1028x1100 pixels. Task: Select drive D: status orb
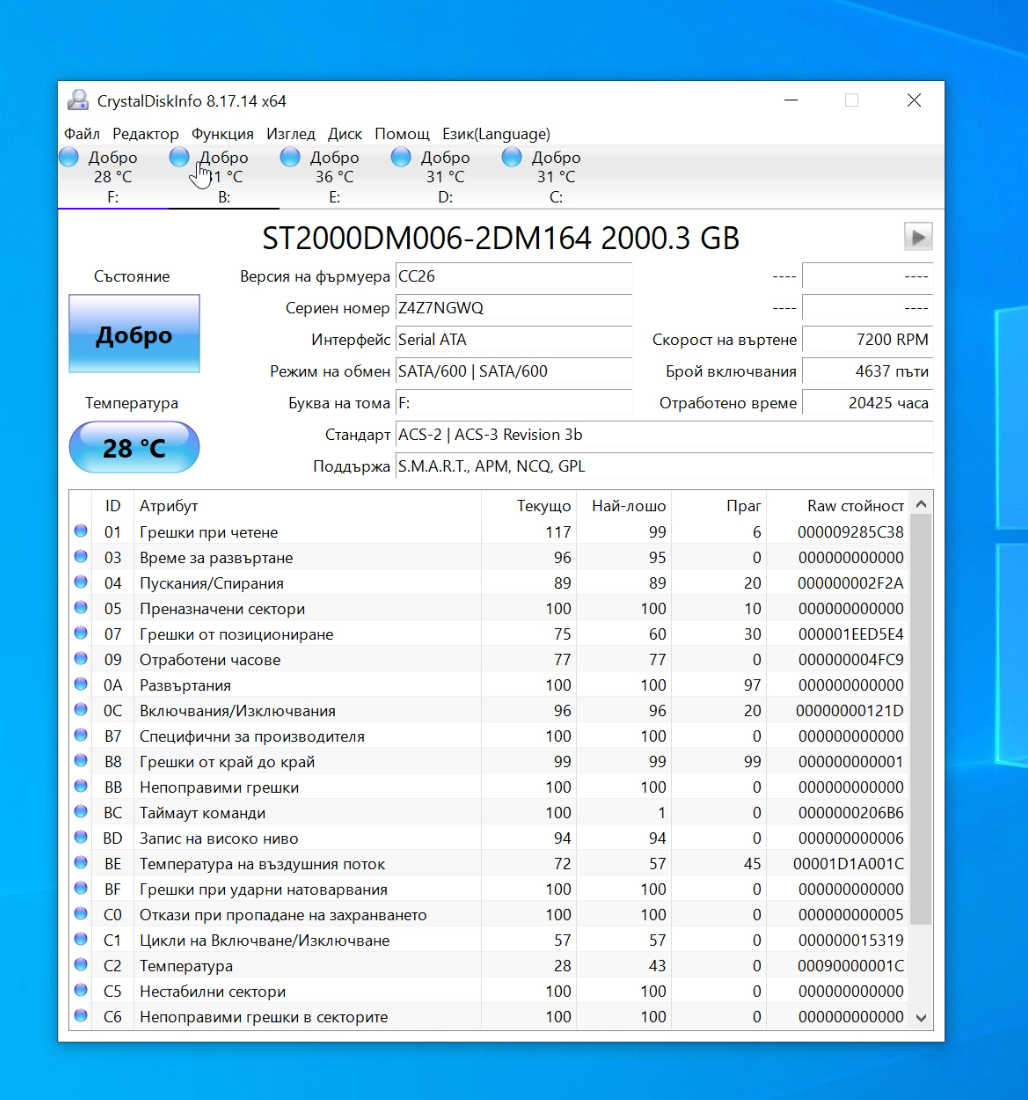tap(401, 157)
